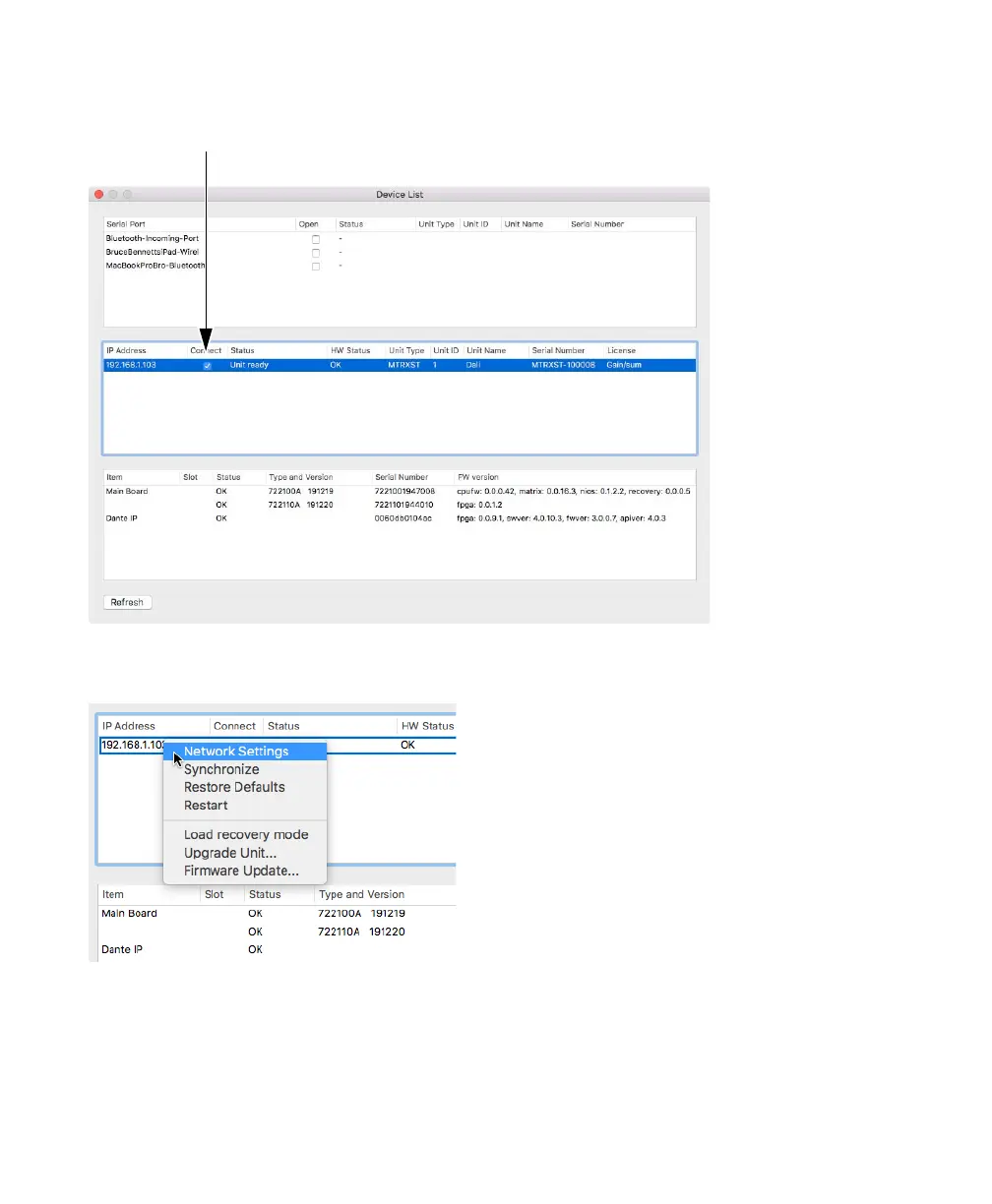Select the Bluetooth-Incoming-Port serial port row
Image resolution: width=992 pixels, height=1204 pixels.
(x=400, y=239)
